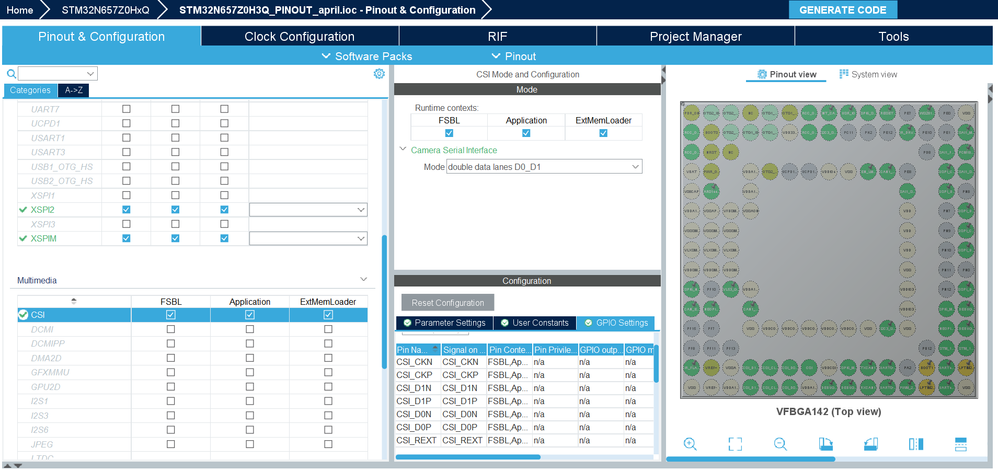The image size is (998, 470).
Task: Open the search combo box dropdown
Action: point(90,74)
